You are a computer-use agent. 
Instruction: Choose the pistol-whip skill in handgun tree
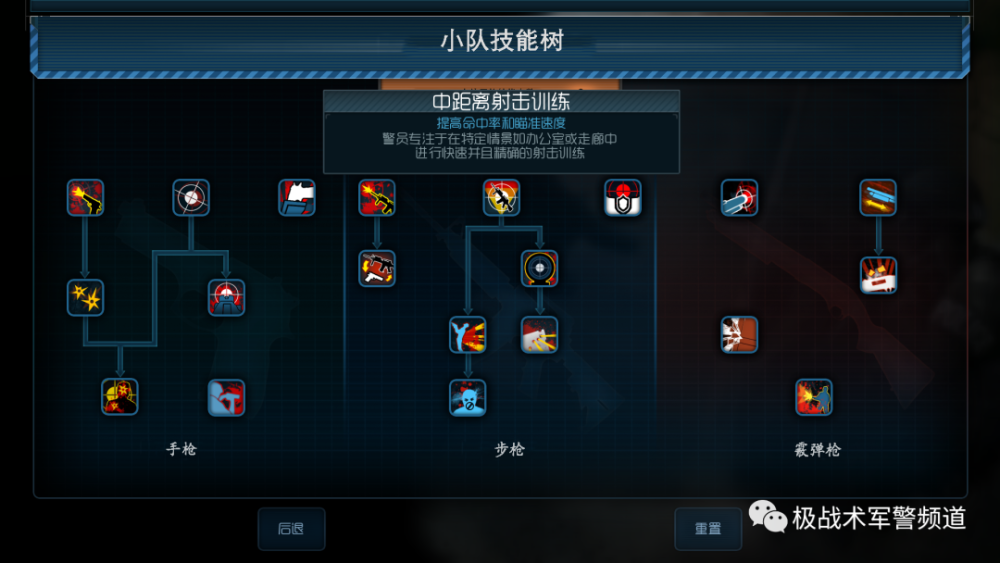pos(226,397)
